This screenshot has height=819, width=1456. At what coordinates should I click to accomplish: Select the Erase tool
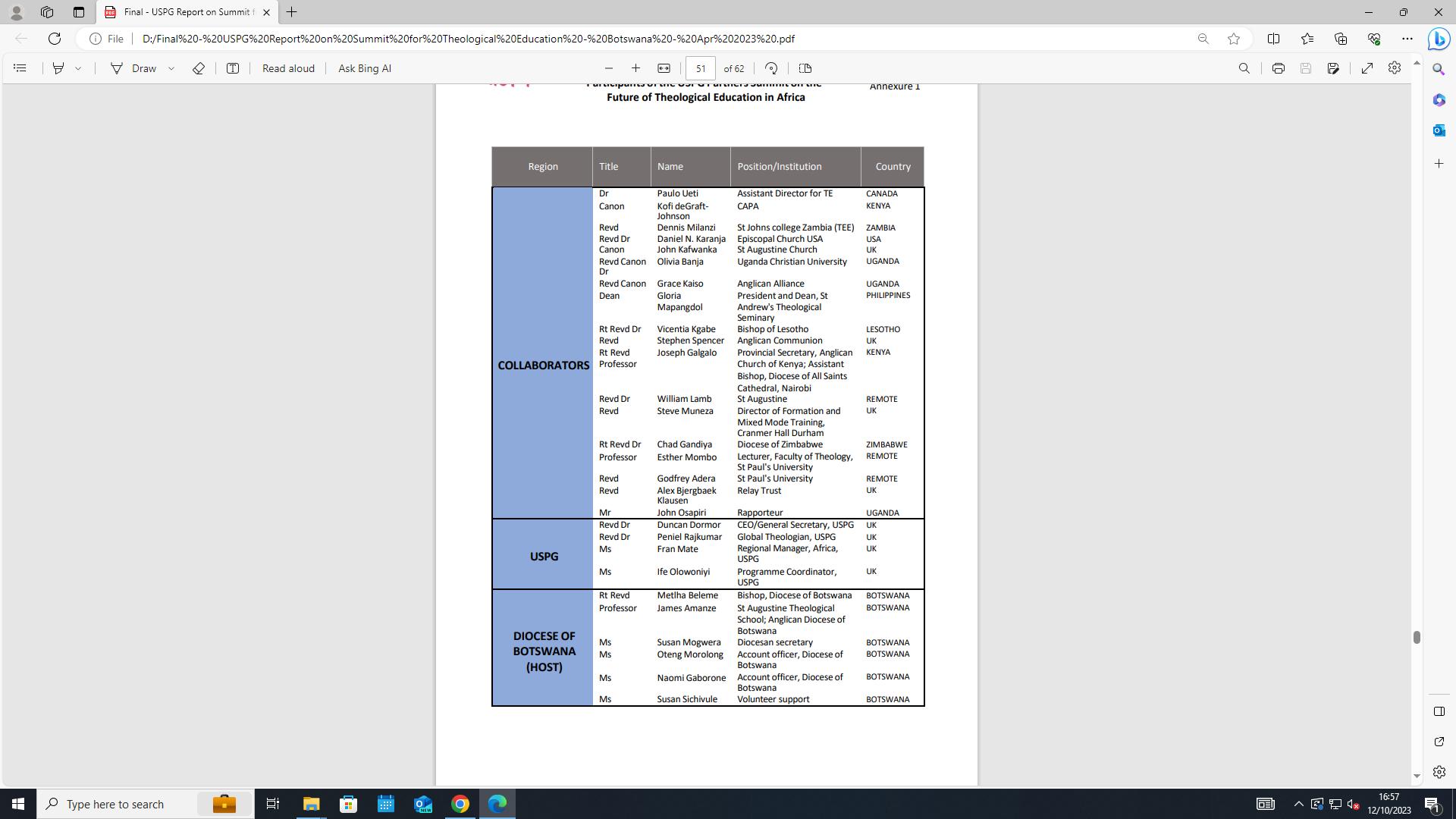[199, 68]
